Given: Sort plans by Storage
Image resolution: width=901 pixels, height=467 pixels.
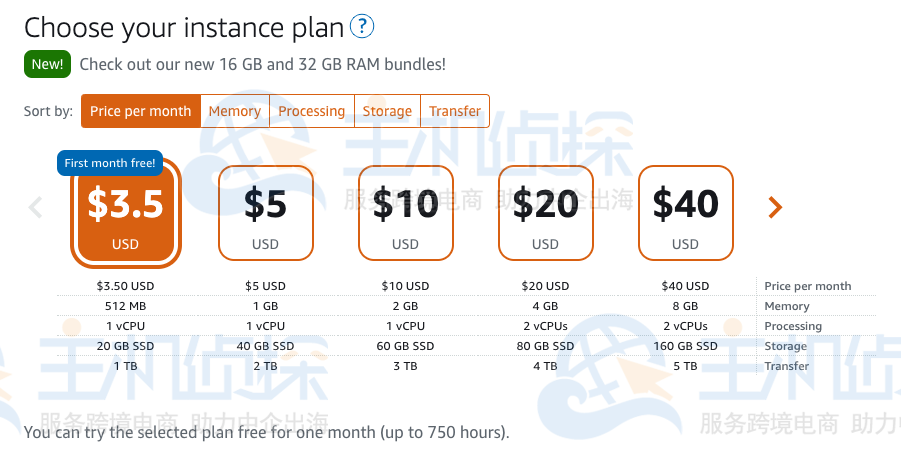Looking at the screenshot, I should pyautogui.click(x=387, y=111).
